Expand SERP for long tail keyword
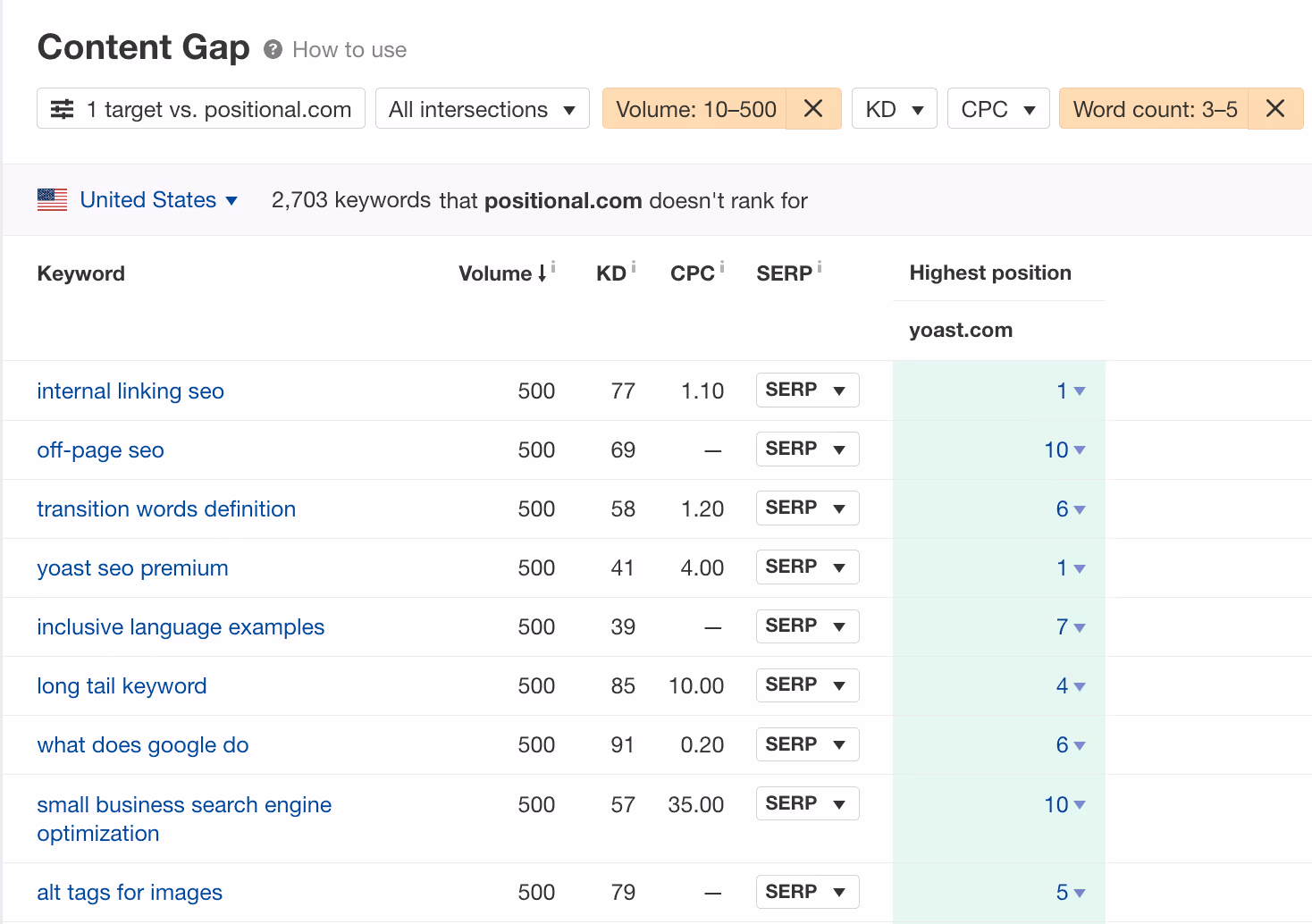Viewport: 1312px width, 924px height. point(807,685)
